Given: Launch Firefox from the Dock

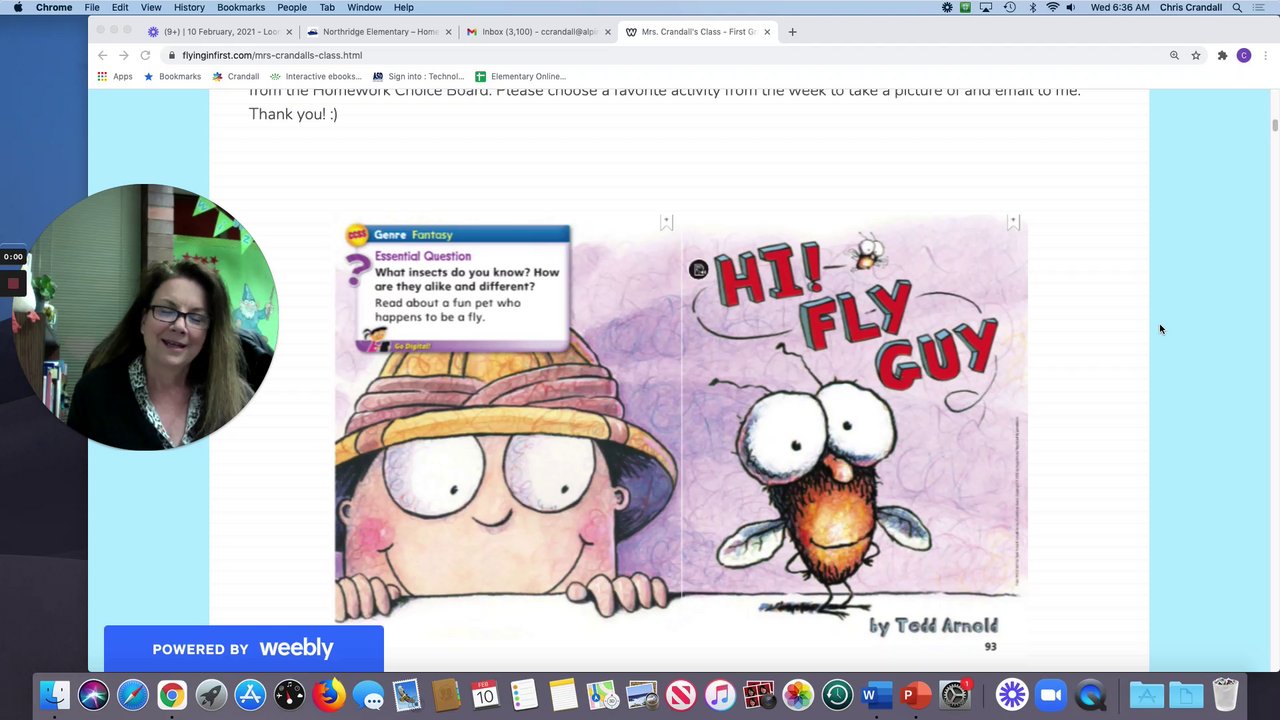Looking at the screenshot, I should pyautogui.click(x=329, y=695).
